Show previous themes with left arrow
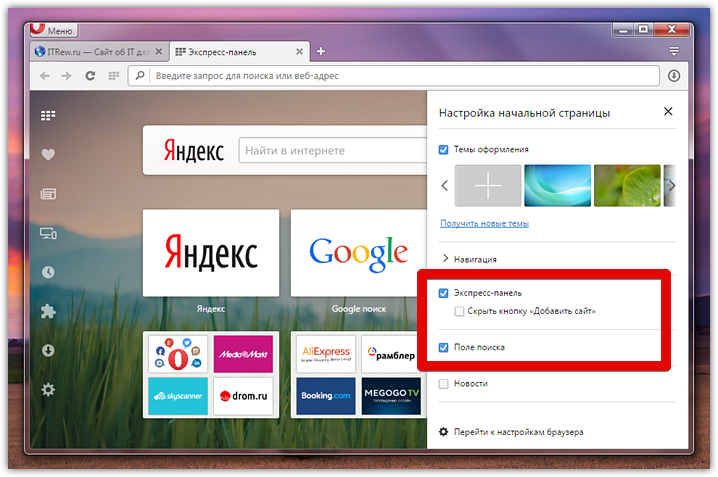The image size is (718, 477). (x=445, y=186)
